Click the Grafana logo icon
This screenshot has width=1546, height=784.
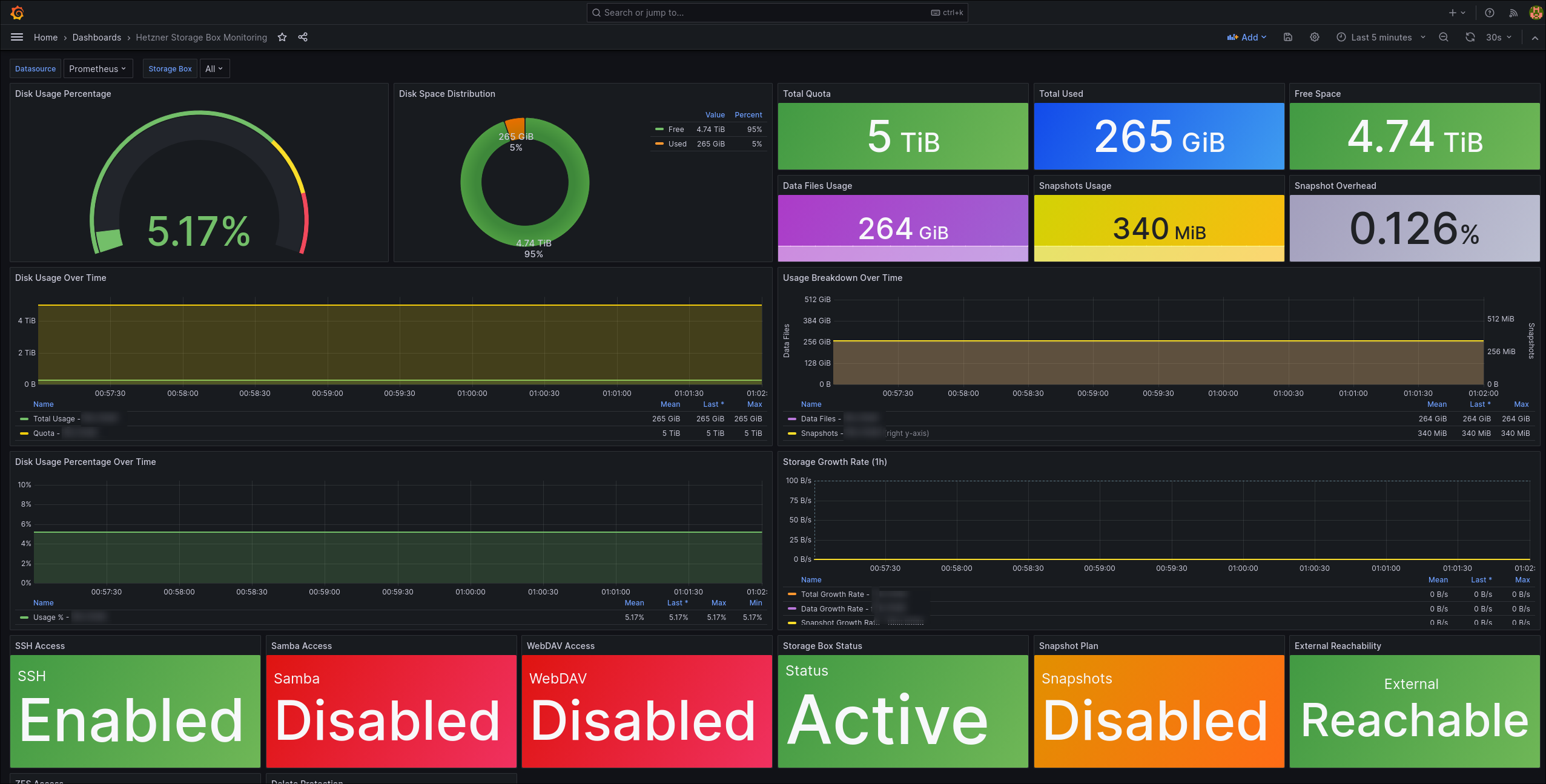17,12
